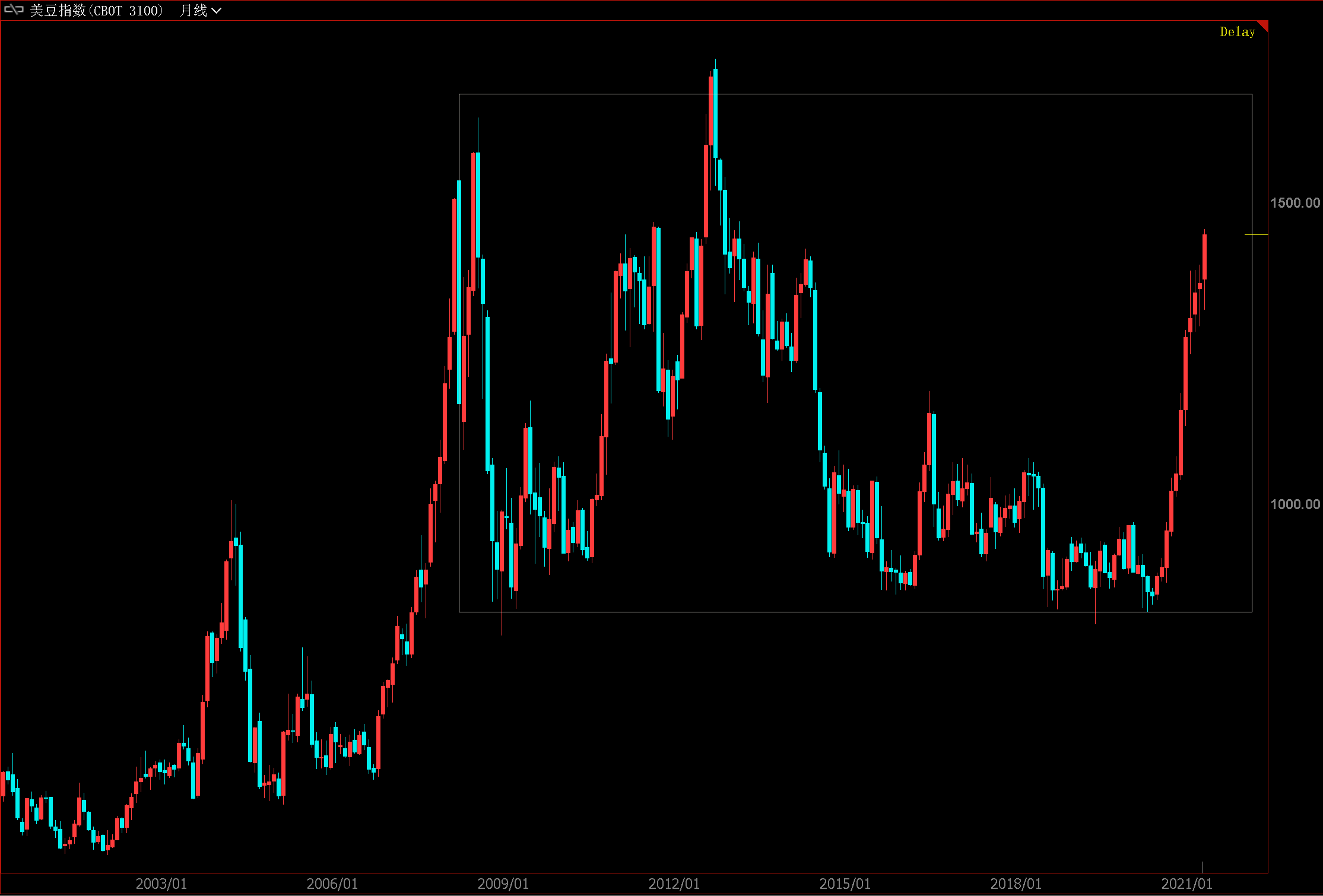
Task: Click the yellow Delay status label
Action: 1237,32
